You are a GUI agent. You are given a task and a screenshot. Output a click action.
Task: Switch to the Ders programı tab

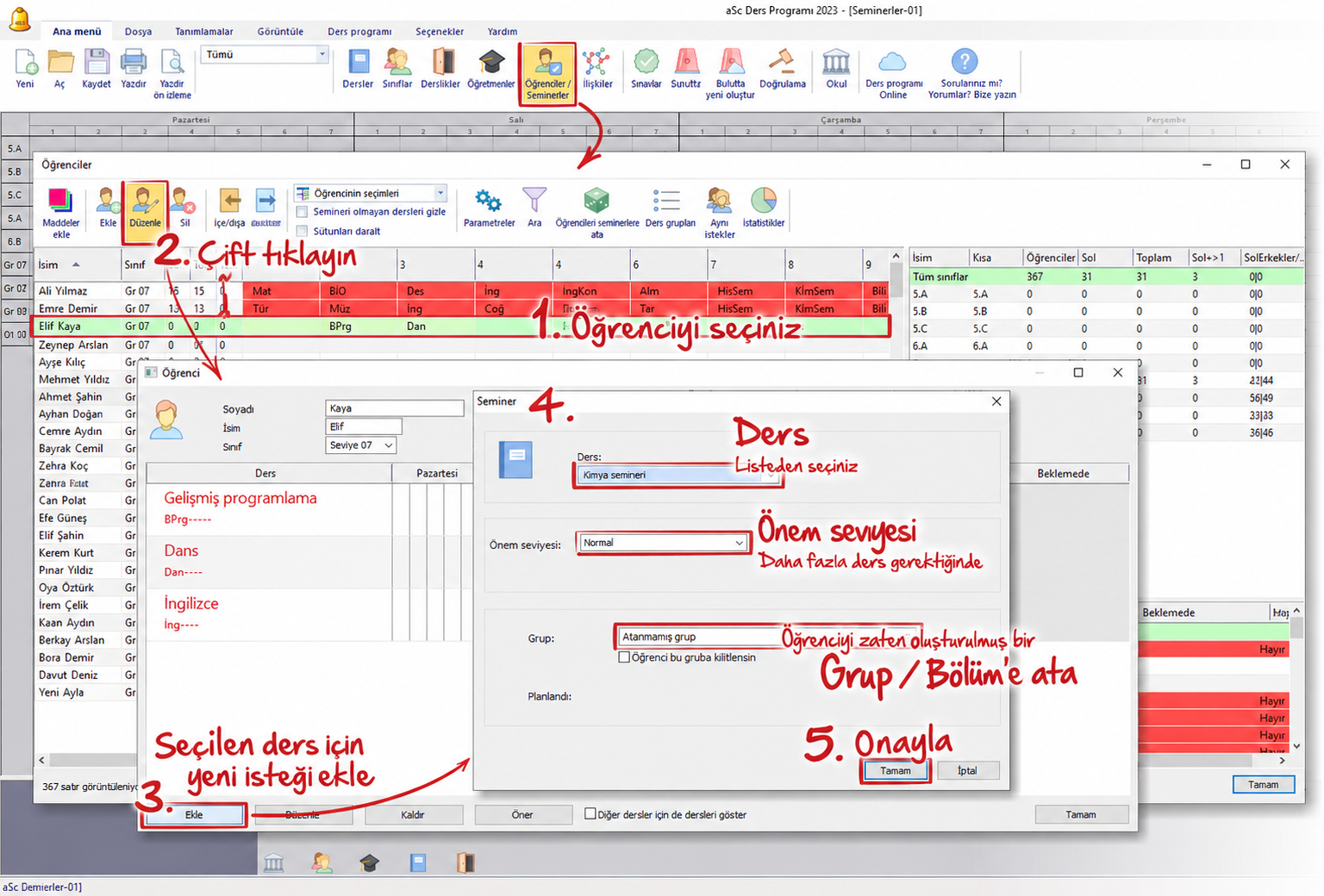pos(359,31)
